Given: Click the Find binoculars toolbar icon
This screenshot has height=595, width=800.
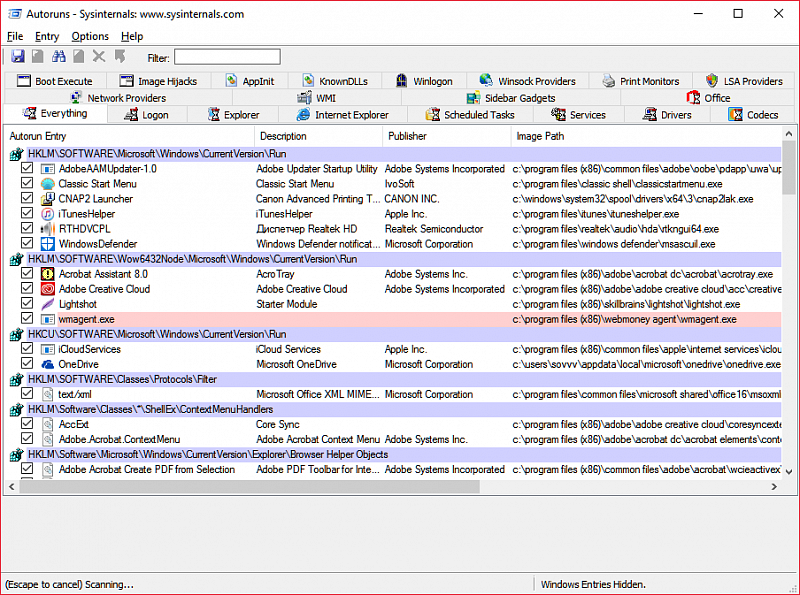Looking at the screenshot, I should click(x=58, y=57).
